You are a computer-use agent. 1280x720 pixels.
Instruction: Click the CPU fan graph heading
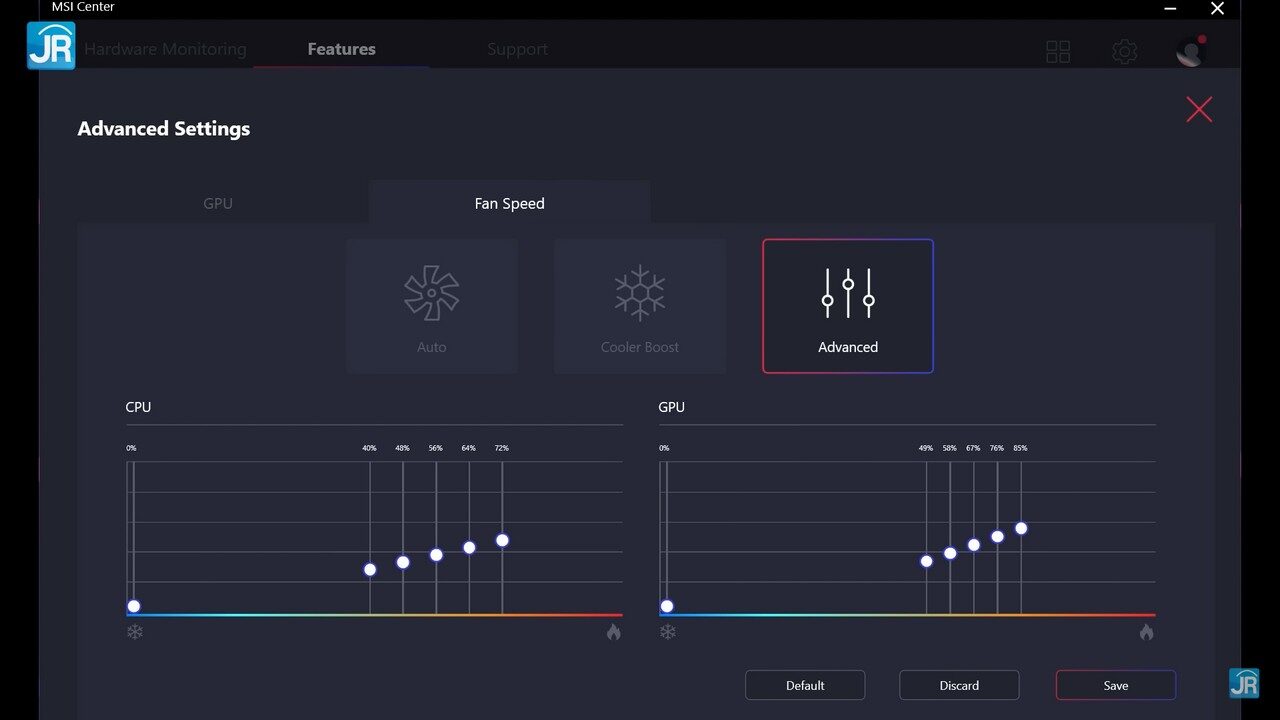tap(138, 407)
